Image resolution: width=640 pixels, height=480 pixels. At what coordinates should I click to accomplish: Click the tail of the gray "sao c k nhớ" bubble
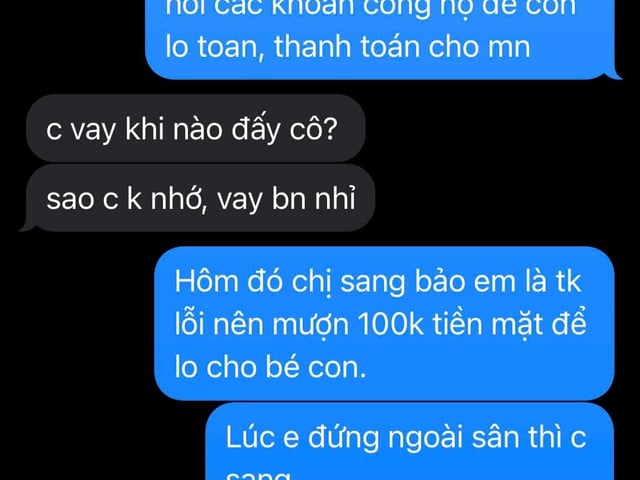(28, 227)
